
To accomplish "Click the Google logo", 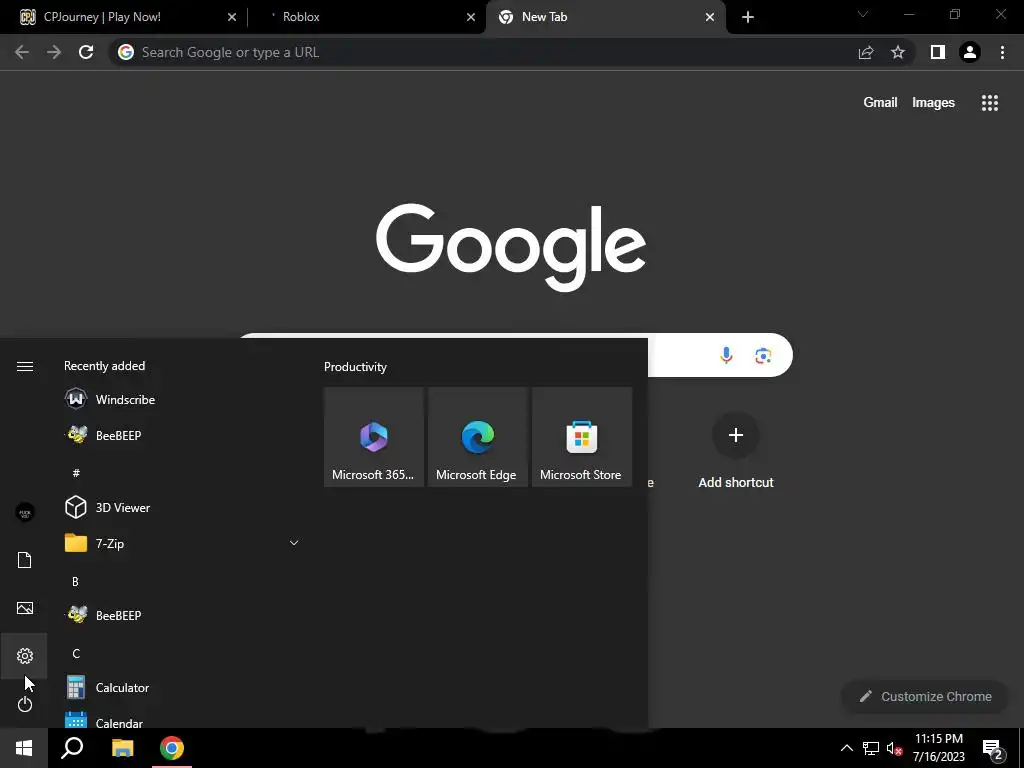I will [x=511, y=248].
